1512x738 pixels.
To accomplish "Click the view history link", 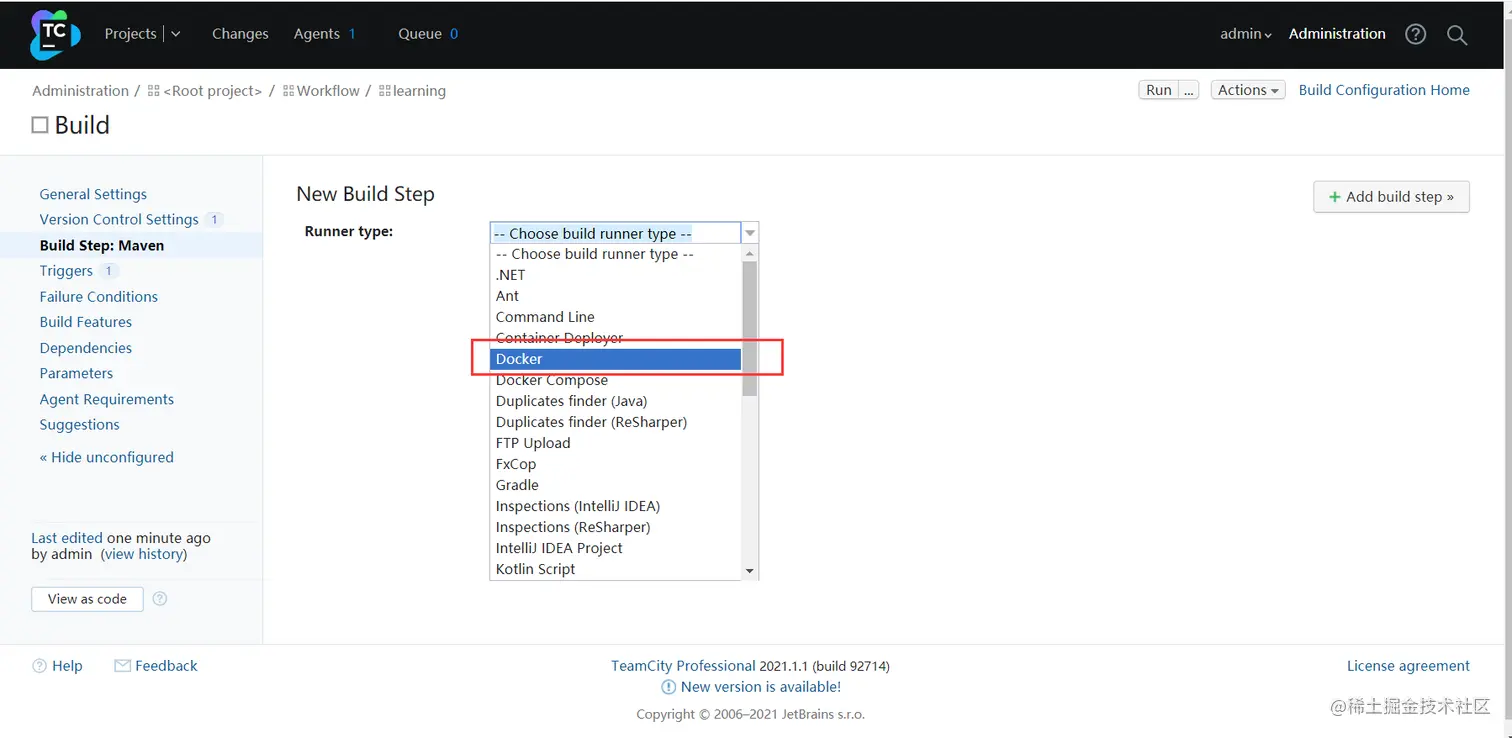I will [144, 554].
